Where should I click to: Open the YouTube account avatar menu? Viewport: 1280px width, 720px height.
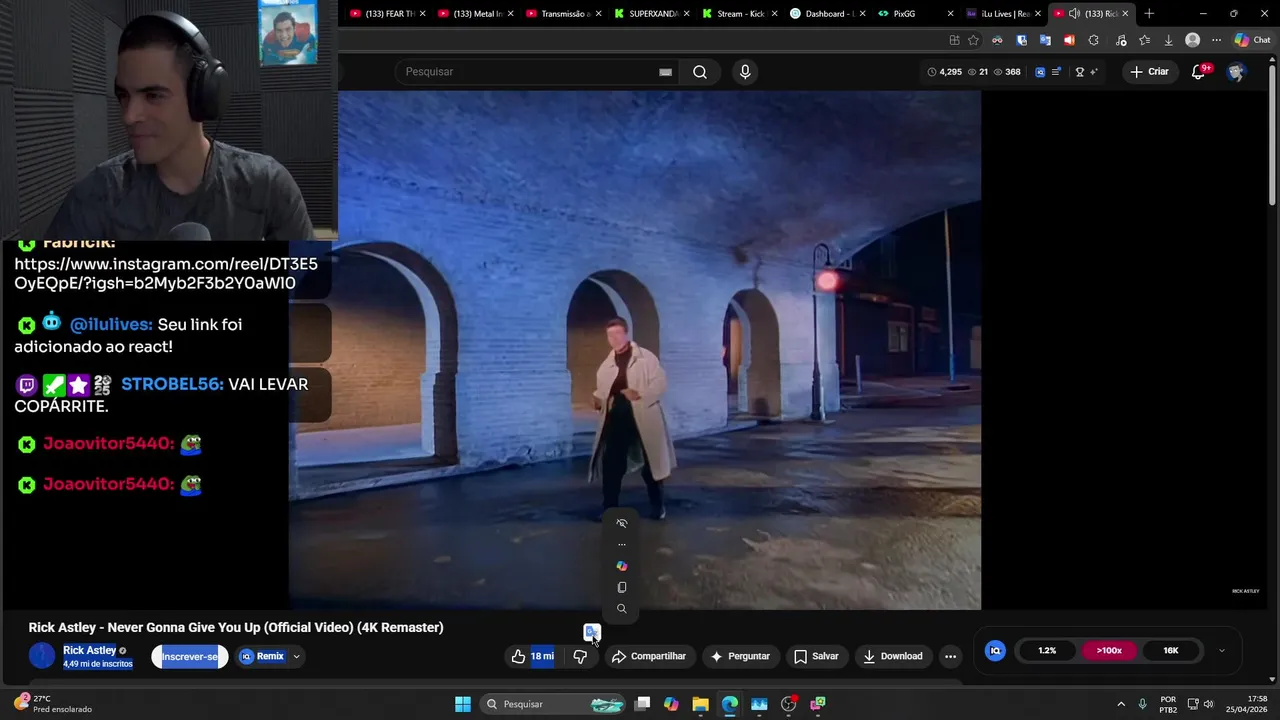(1236, 72)
